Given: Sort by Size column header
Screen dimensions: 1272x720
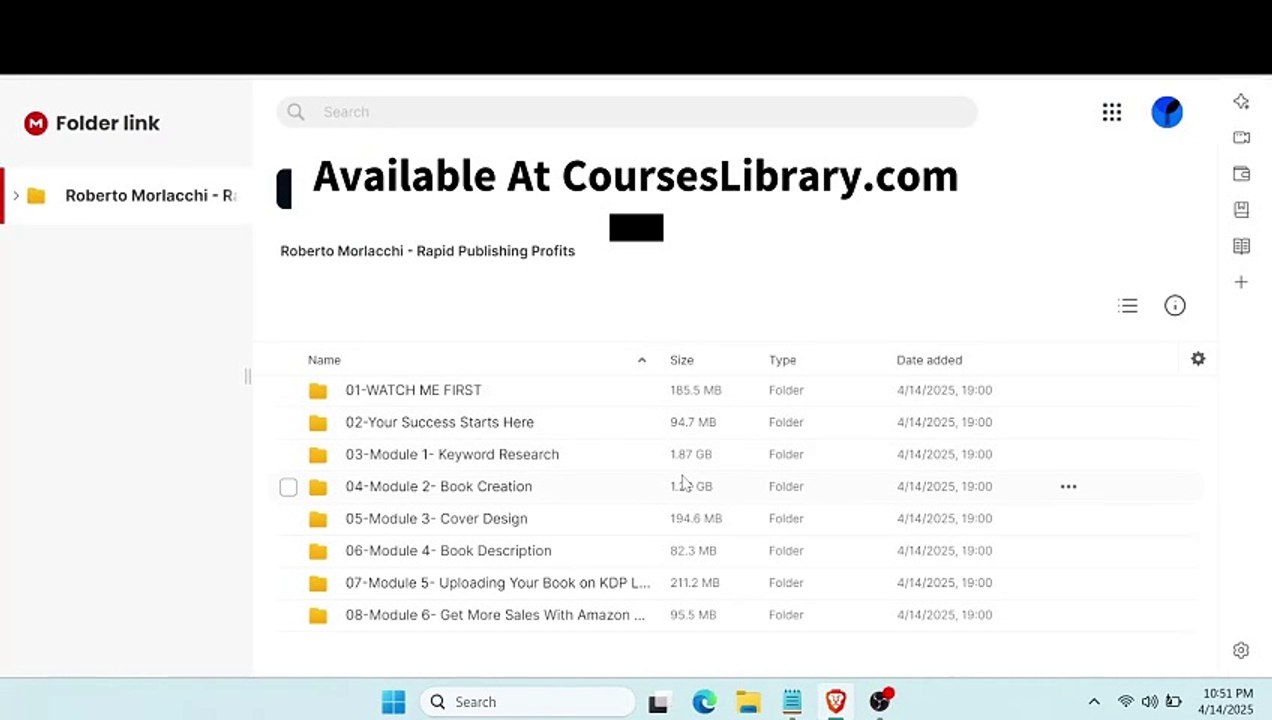Looking at the screenshot, I should pos(682,360).
